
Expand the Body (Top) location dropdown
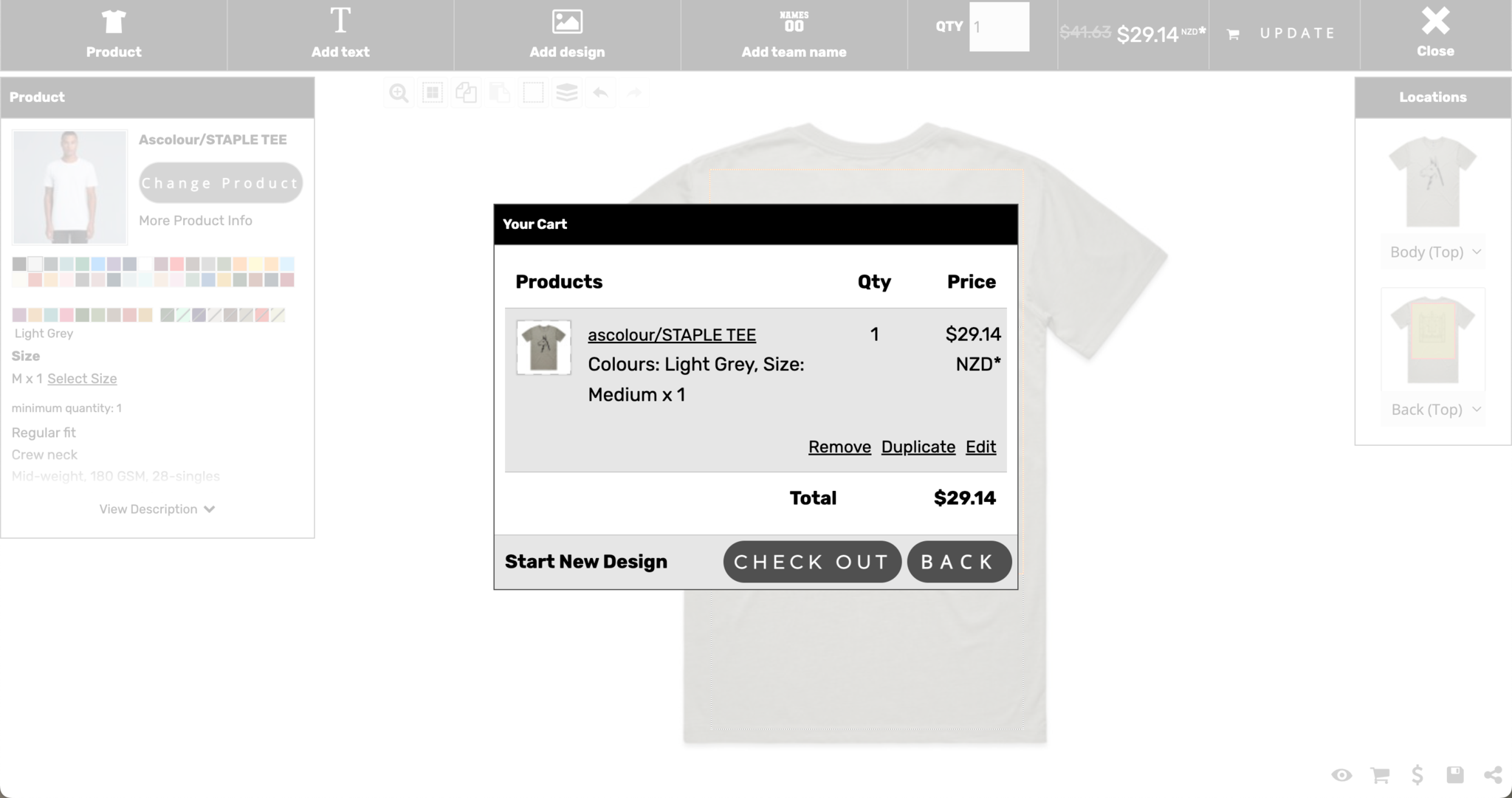point(1434,252)
